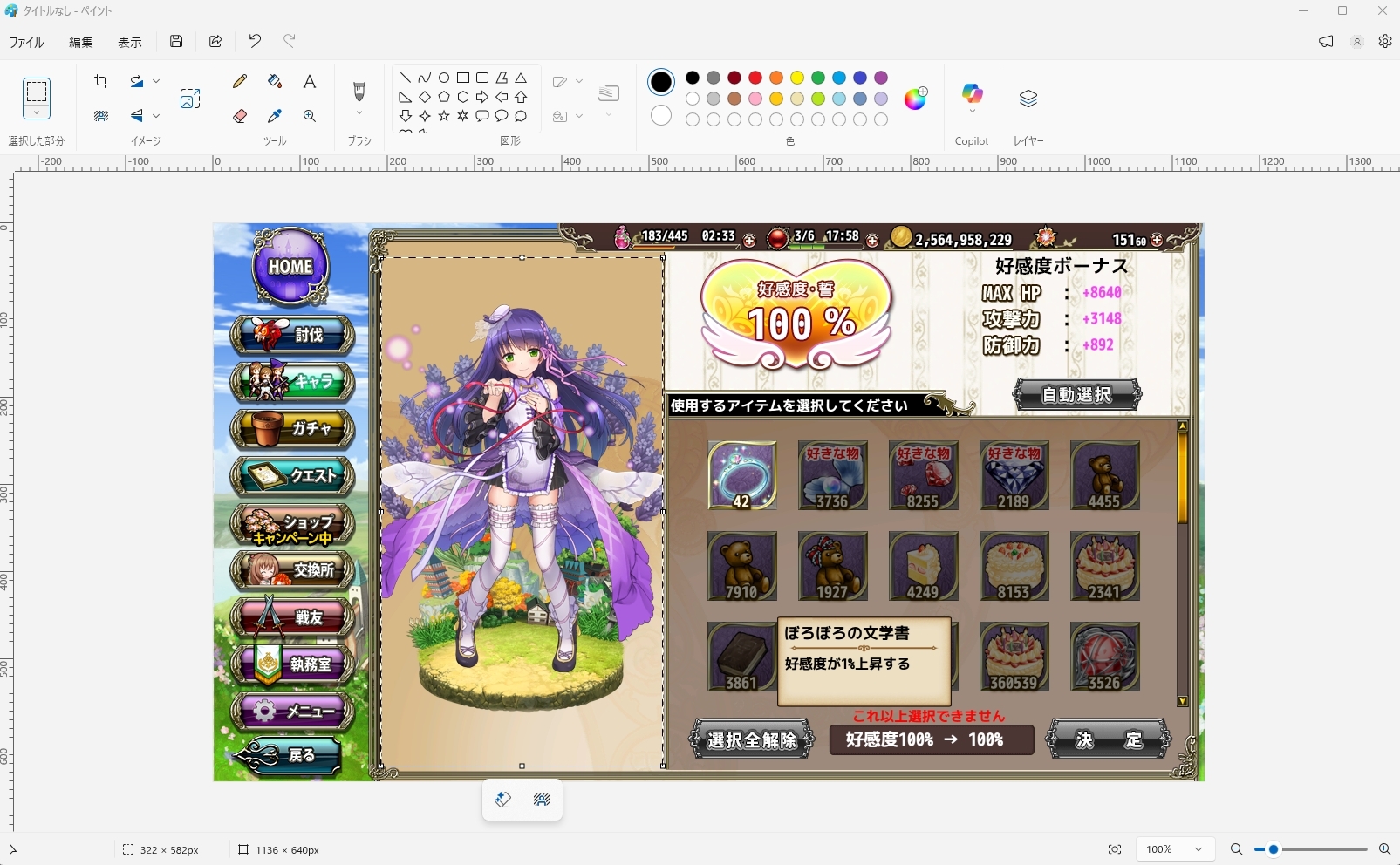Screen dimensions: 1400x865
Task: Click the Redo arrow
Action: click(x=290, y=41)
